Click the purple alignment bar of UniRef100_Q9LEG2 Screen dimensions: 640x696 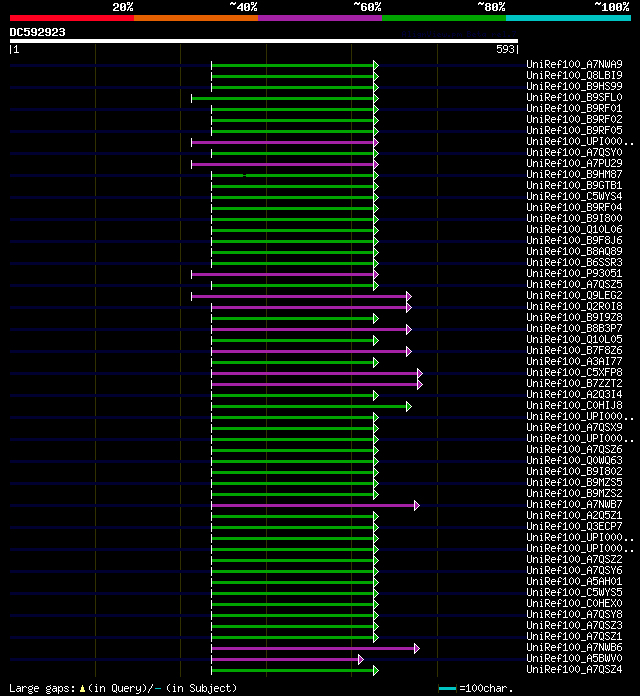click(x=299, y=297)
